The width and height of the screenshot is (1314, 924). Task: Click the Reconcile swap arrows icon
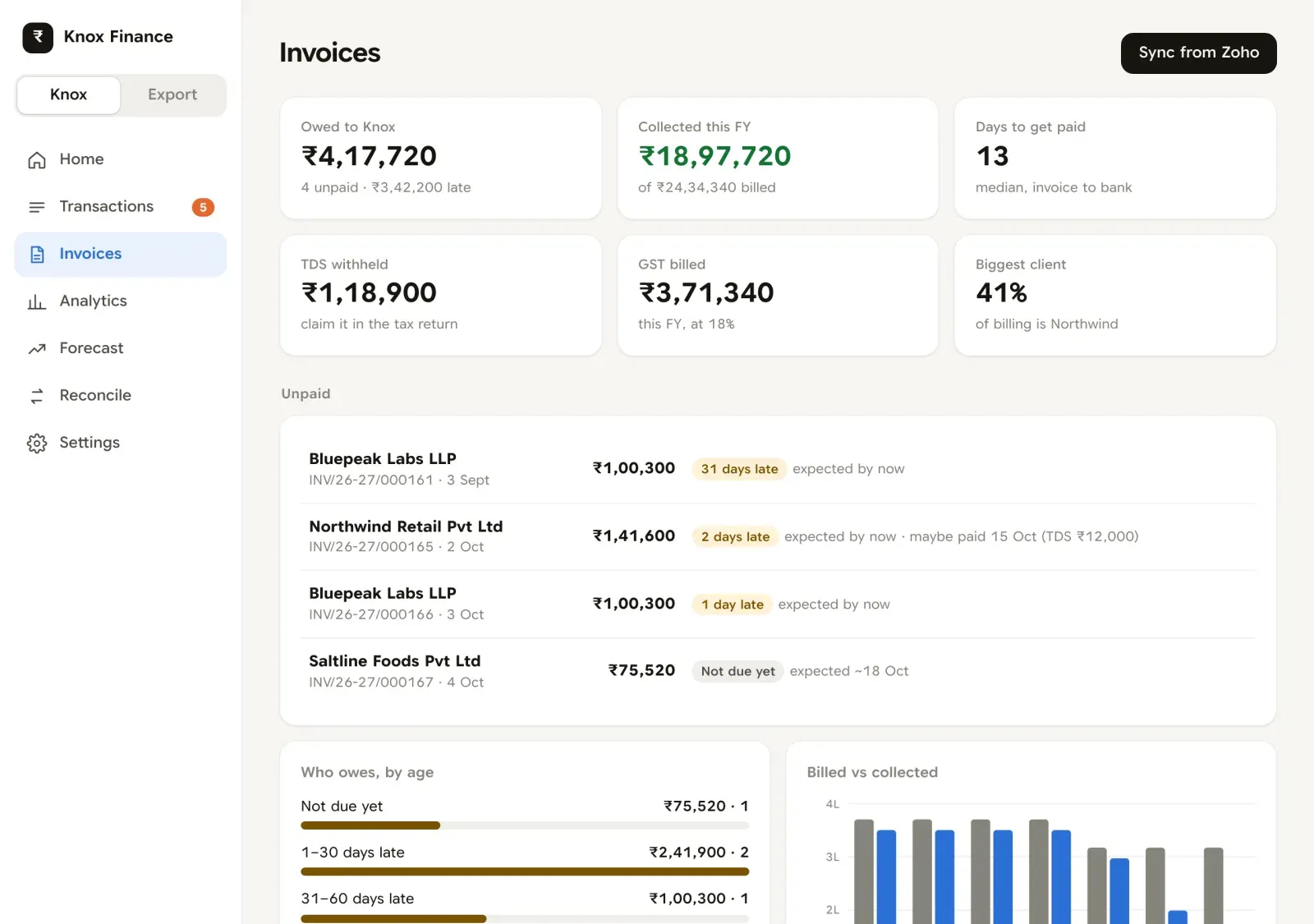[x=37, y=396]
